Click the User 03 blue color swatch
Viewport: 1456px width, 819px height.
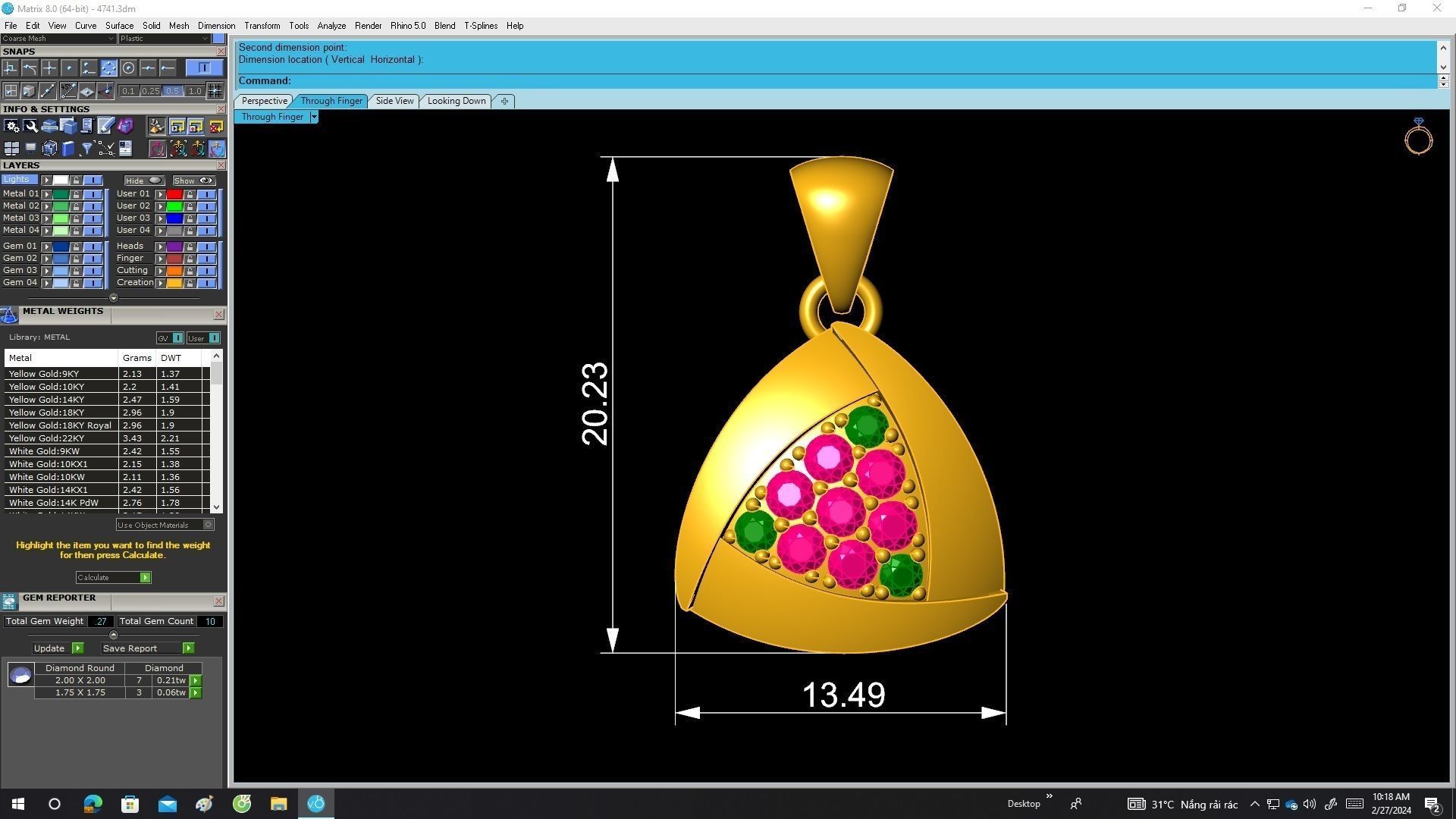(174, 218)
